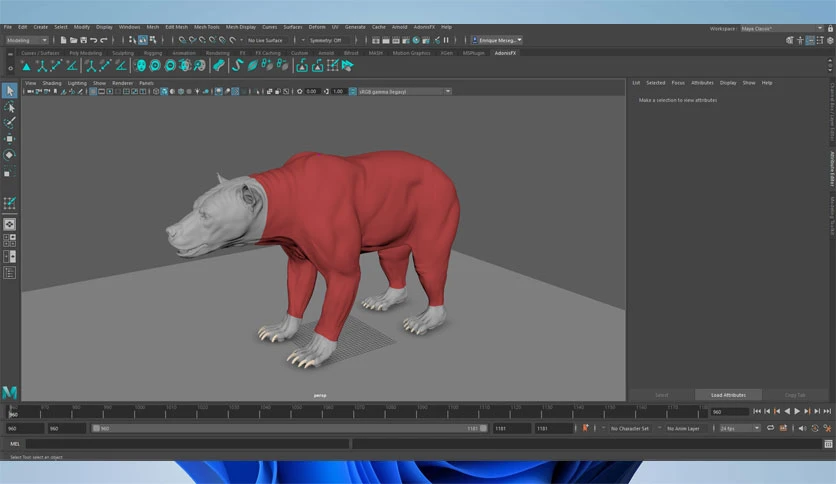
Task: Click the Maya logo icon at bottom-left
Action: coord(10,393)
